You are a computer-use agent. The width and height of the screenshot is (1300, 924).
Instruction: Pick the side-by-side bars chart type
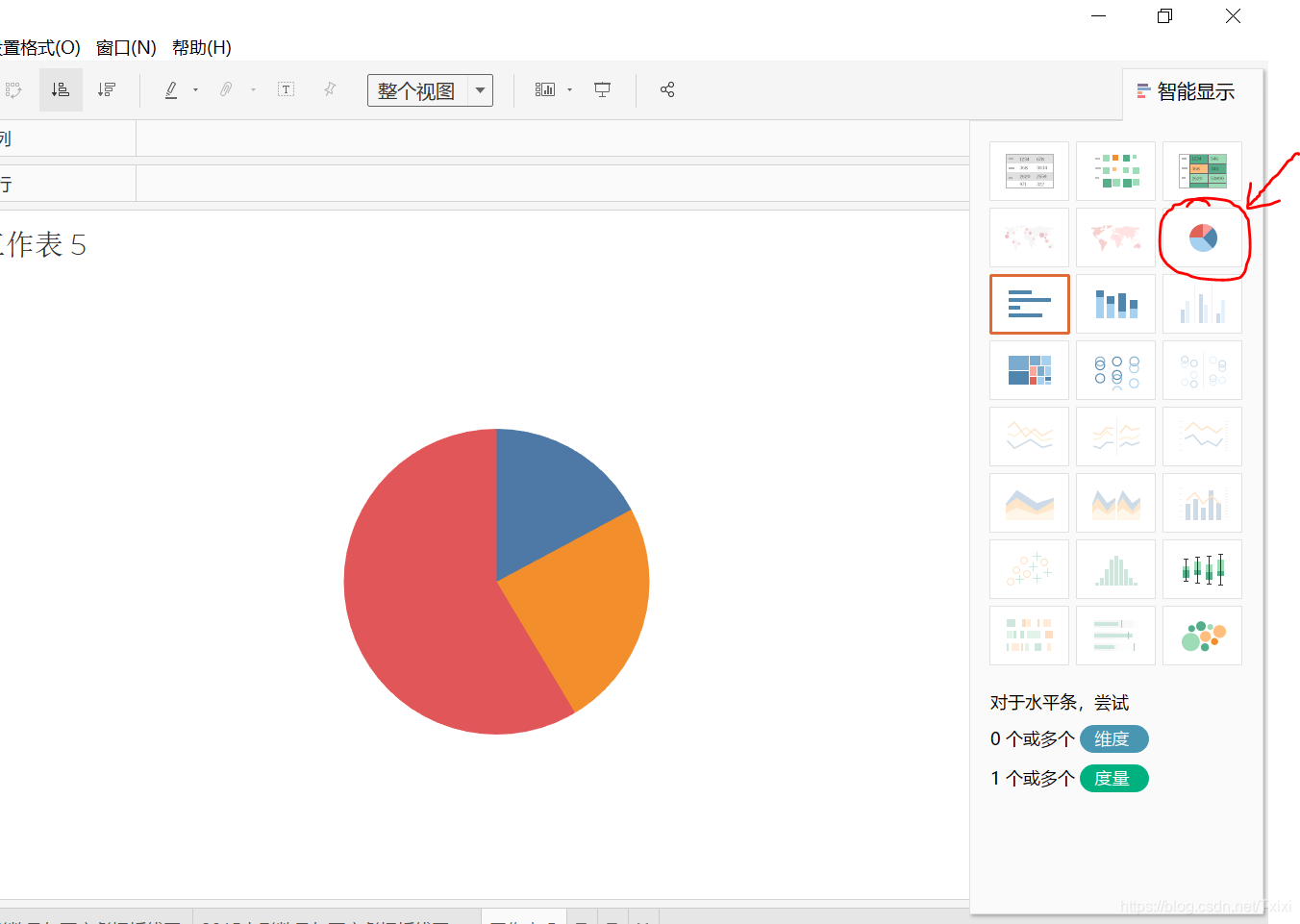coord(1202,304)
